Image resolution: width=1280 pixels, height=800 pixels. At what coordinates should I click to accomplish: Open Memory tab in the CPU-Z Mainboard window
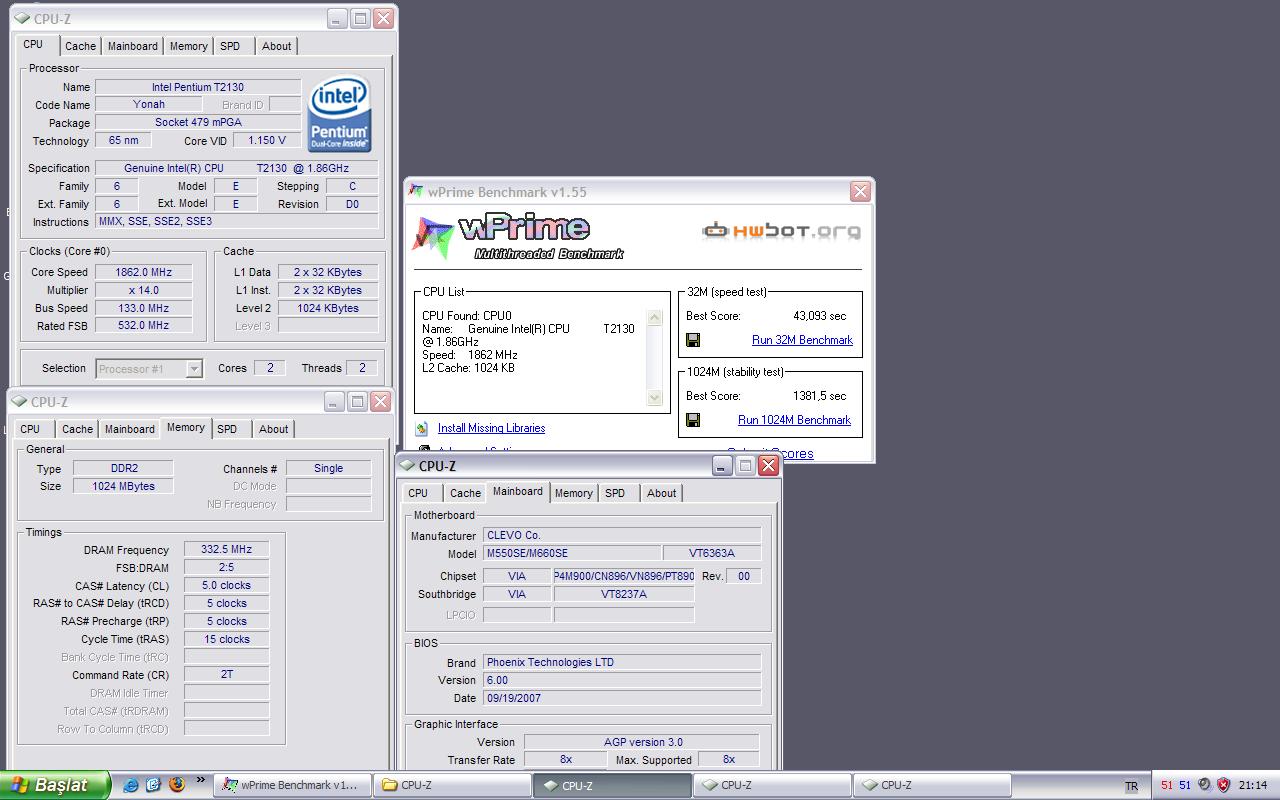coord(573,493)
